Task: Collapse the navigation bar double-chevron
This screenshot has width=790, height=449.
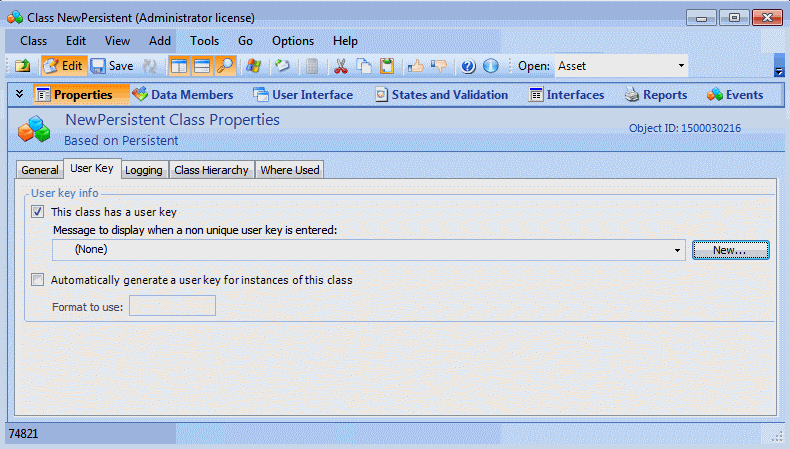Action: [19, 94]
